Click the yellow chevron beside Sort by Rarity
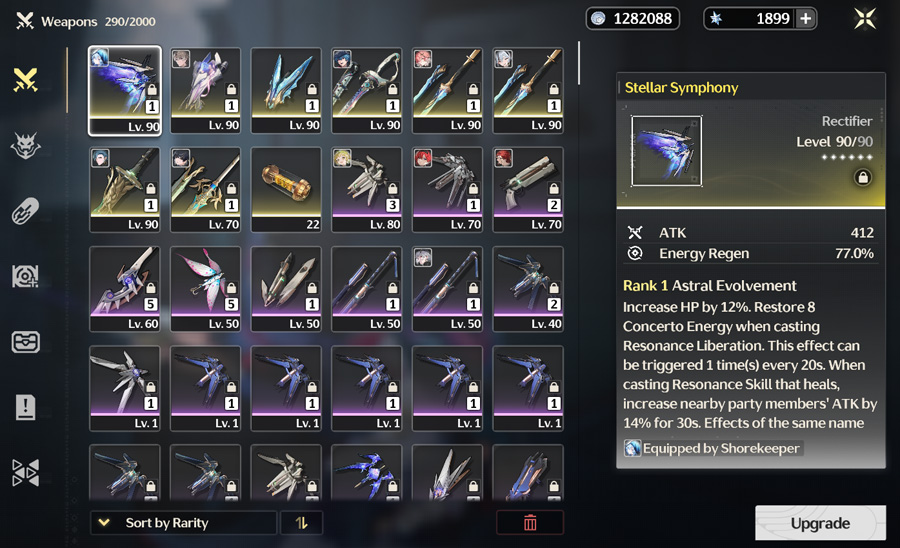Screen dimensions: 900x548 (104, 523)
